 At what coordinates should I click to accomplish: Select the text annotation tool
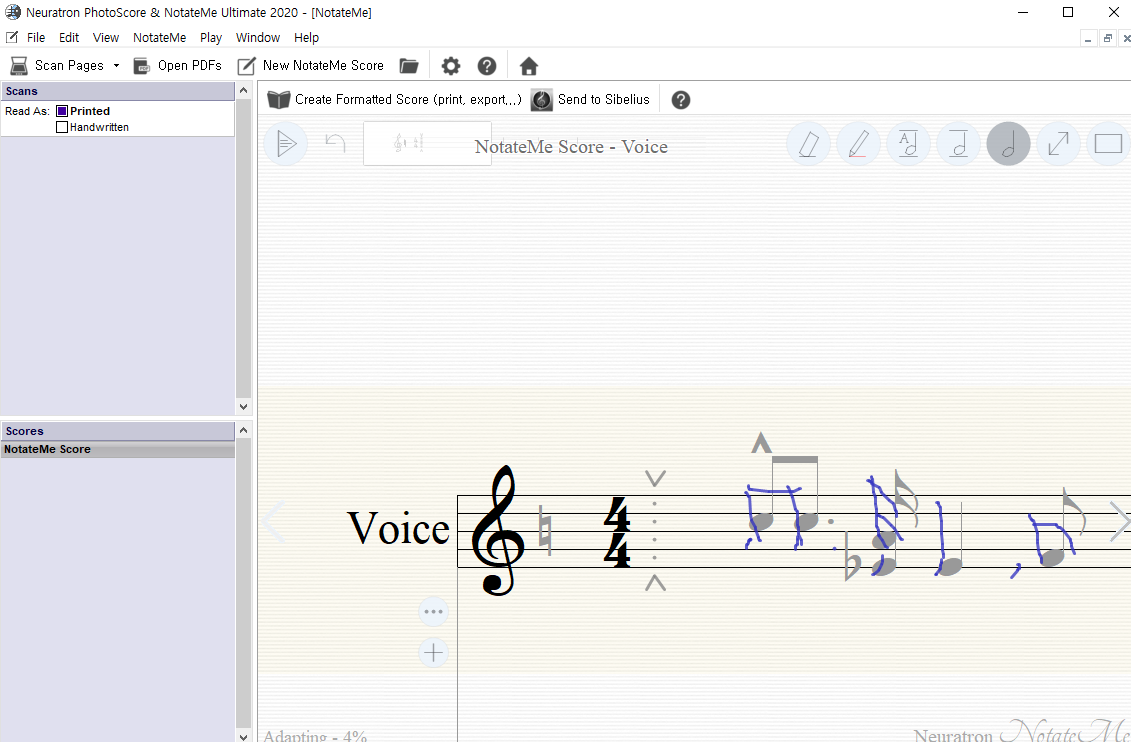tap(908, 144)
